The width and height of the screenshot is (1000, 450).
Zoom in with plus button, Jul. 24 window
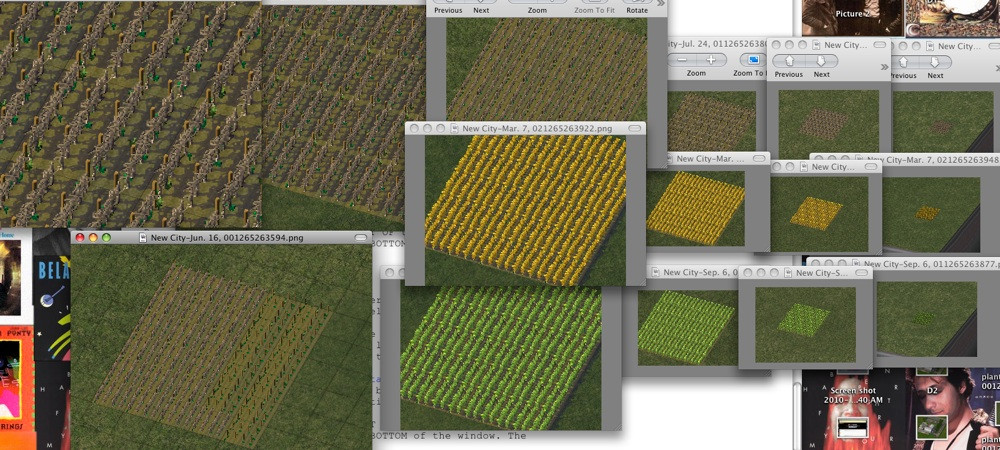pyautogui.click(x=710, y=60)
